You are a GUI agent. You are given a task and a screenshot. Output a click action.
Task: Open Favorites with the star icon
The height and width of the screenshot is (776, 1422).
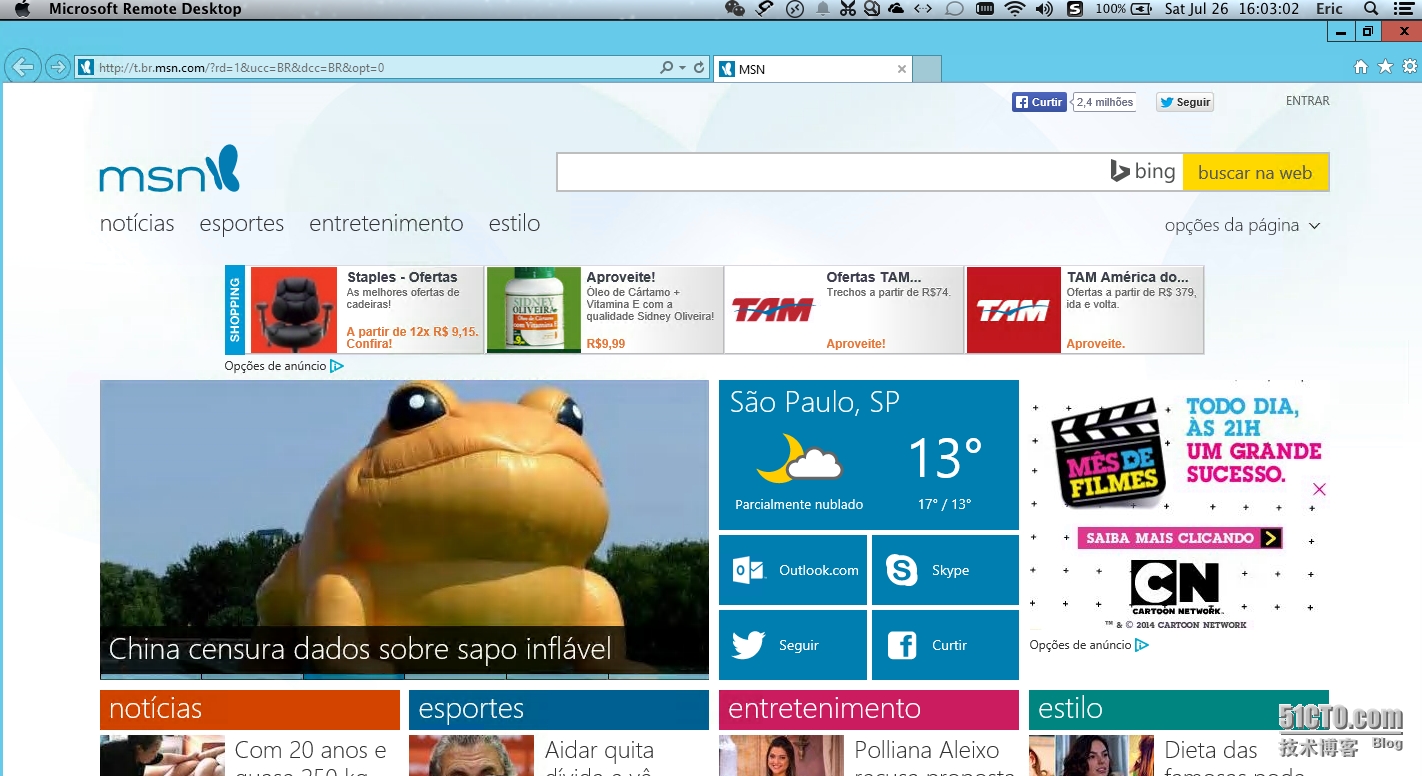[1385, 67]
